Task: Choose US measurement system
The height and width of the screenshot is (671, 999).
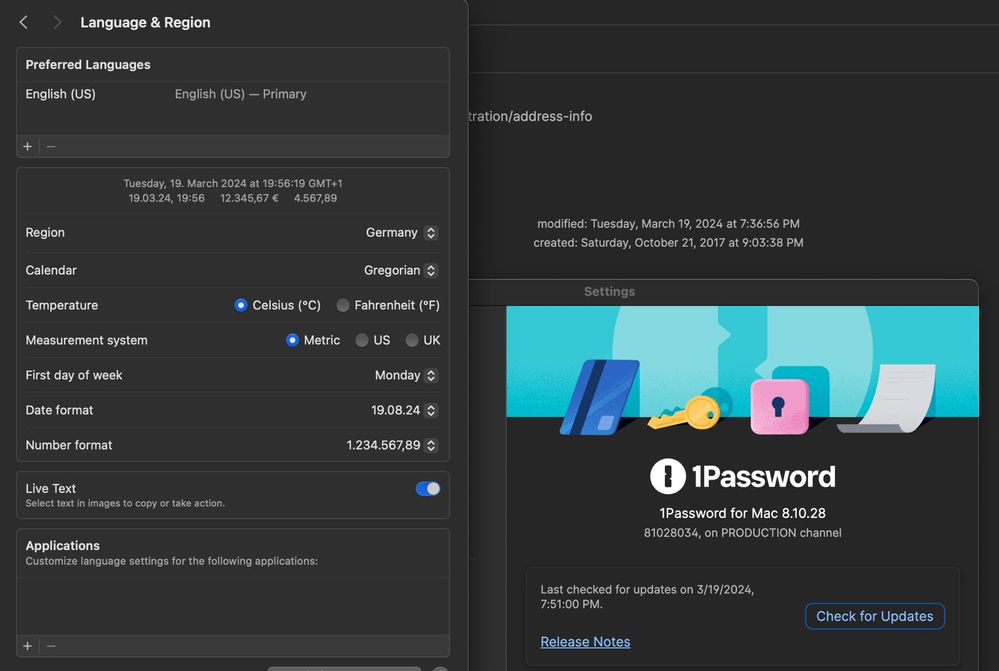Action: click(x=362, y=340)
